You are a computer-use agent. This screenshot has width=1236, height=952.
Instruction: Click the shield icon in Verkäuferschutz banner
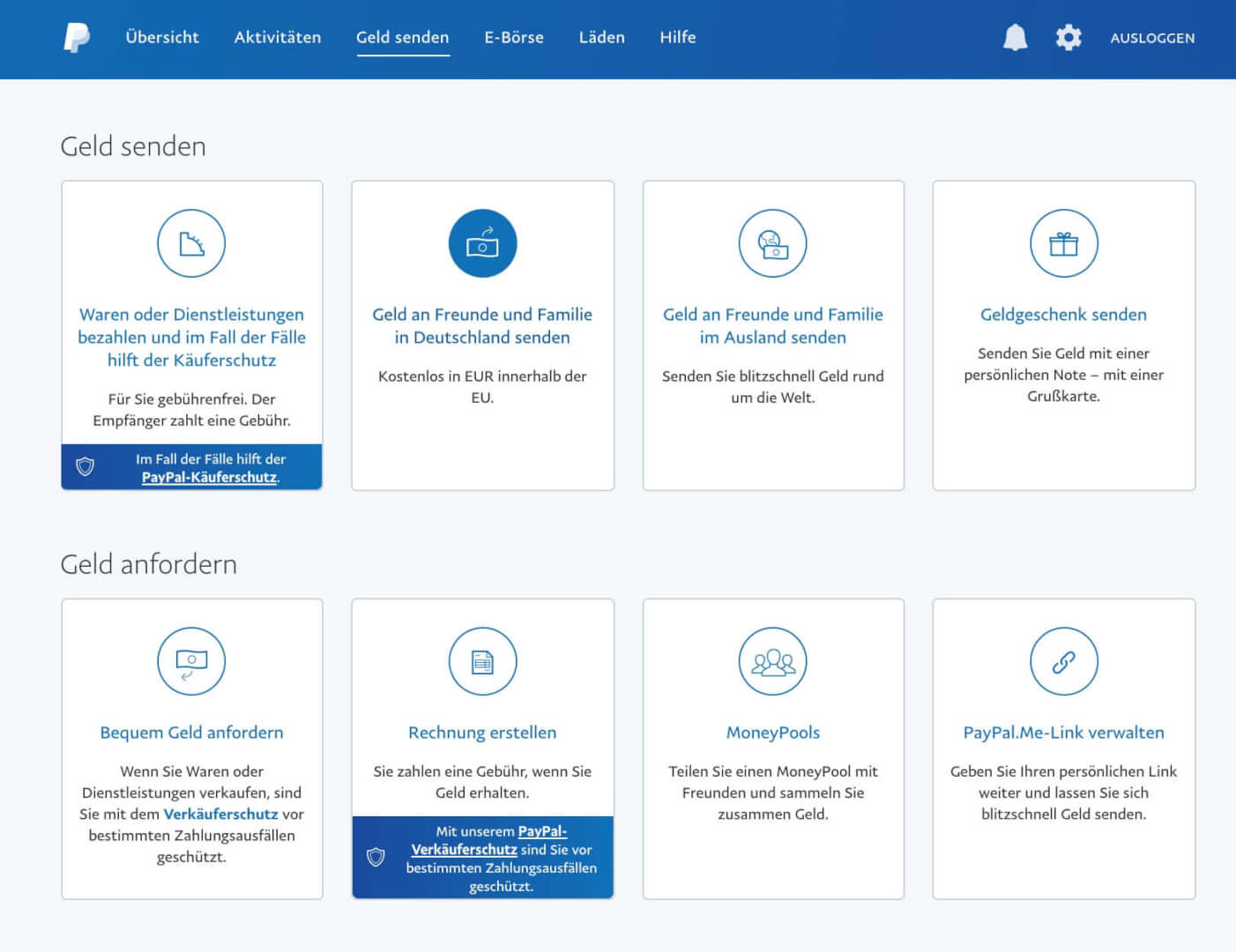pyautogui.click(x=376, y=857)
